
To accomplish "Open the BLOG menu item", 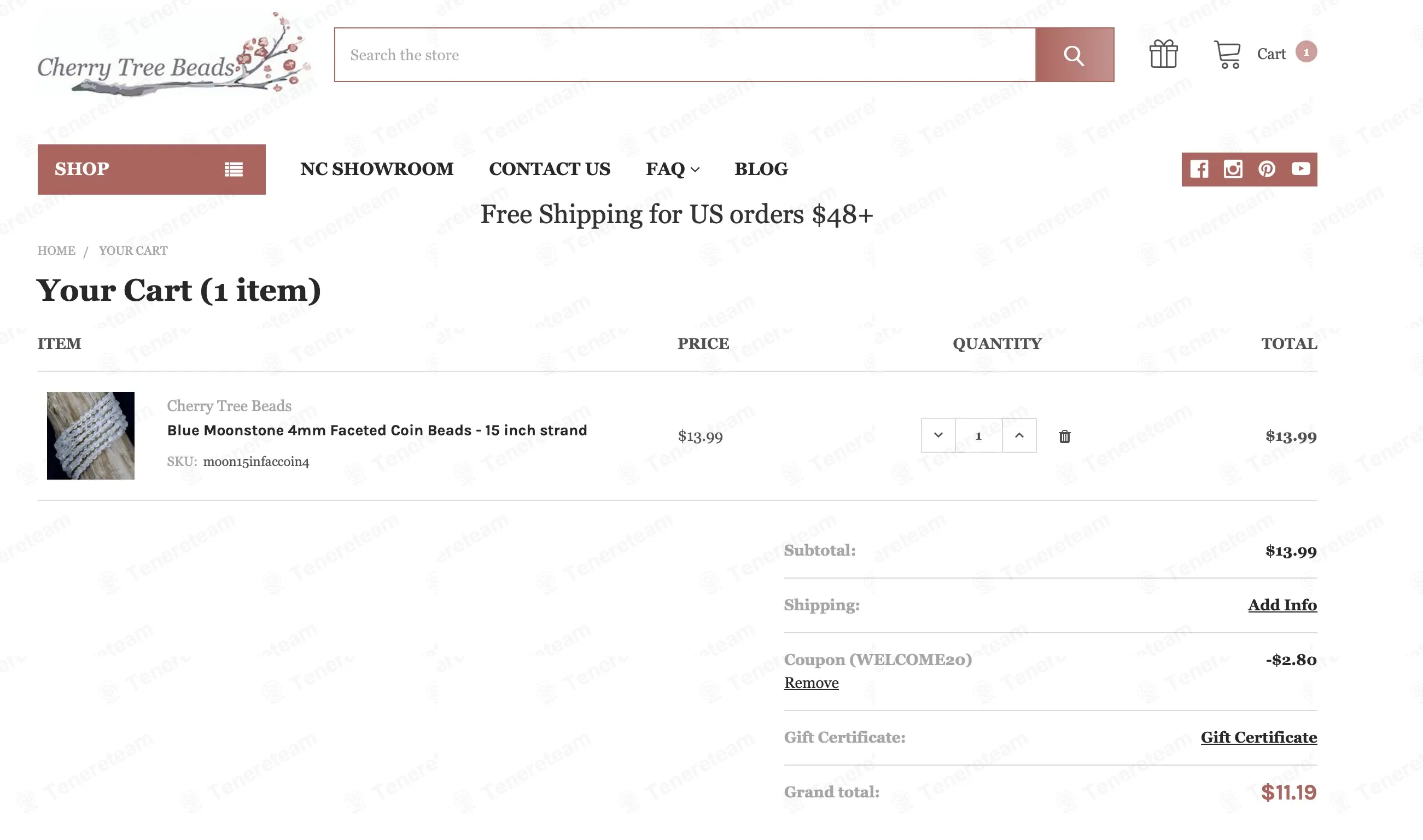I will pos(761,169).
